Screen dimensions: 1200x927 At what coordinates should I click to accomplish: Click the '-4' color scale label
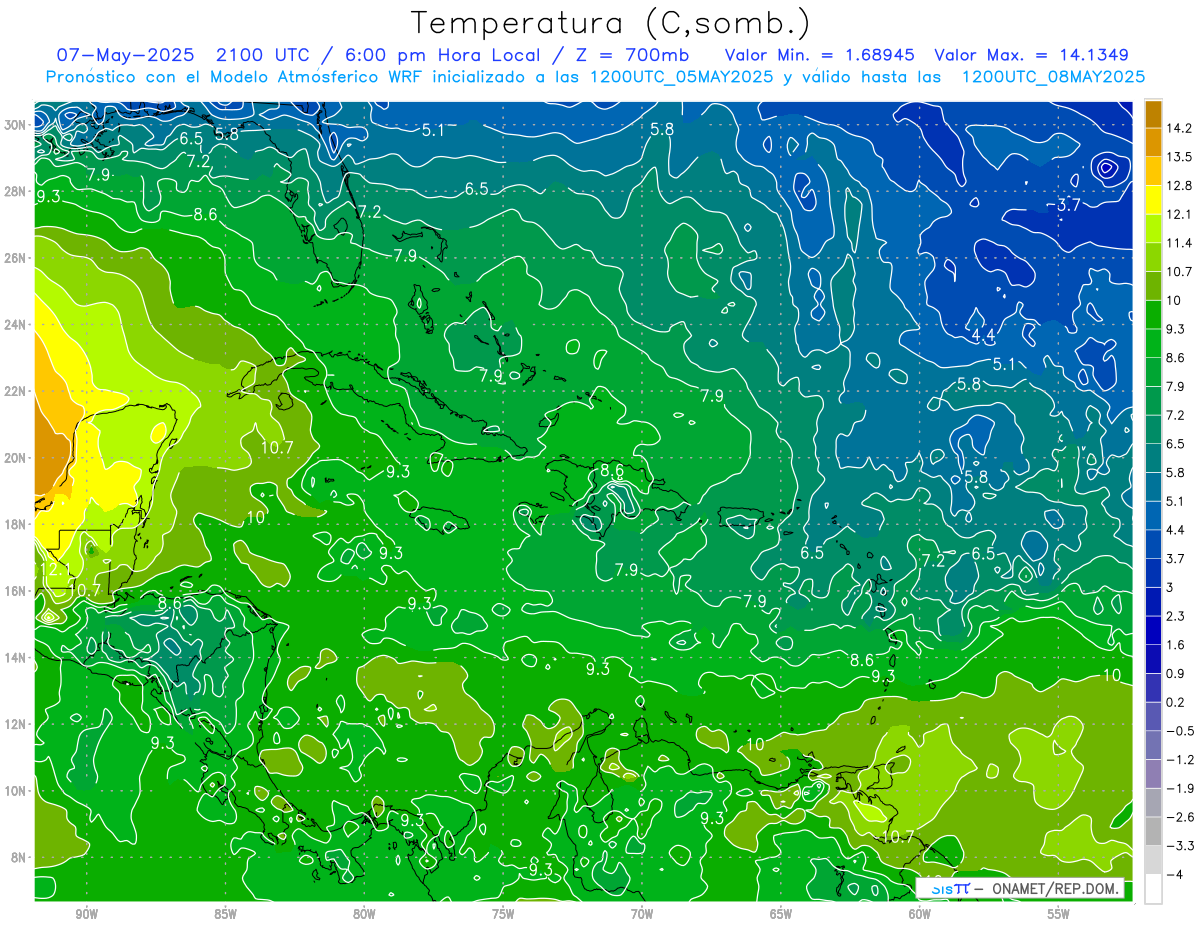1174,875
